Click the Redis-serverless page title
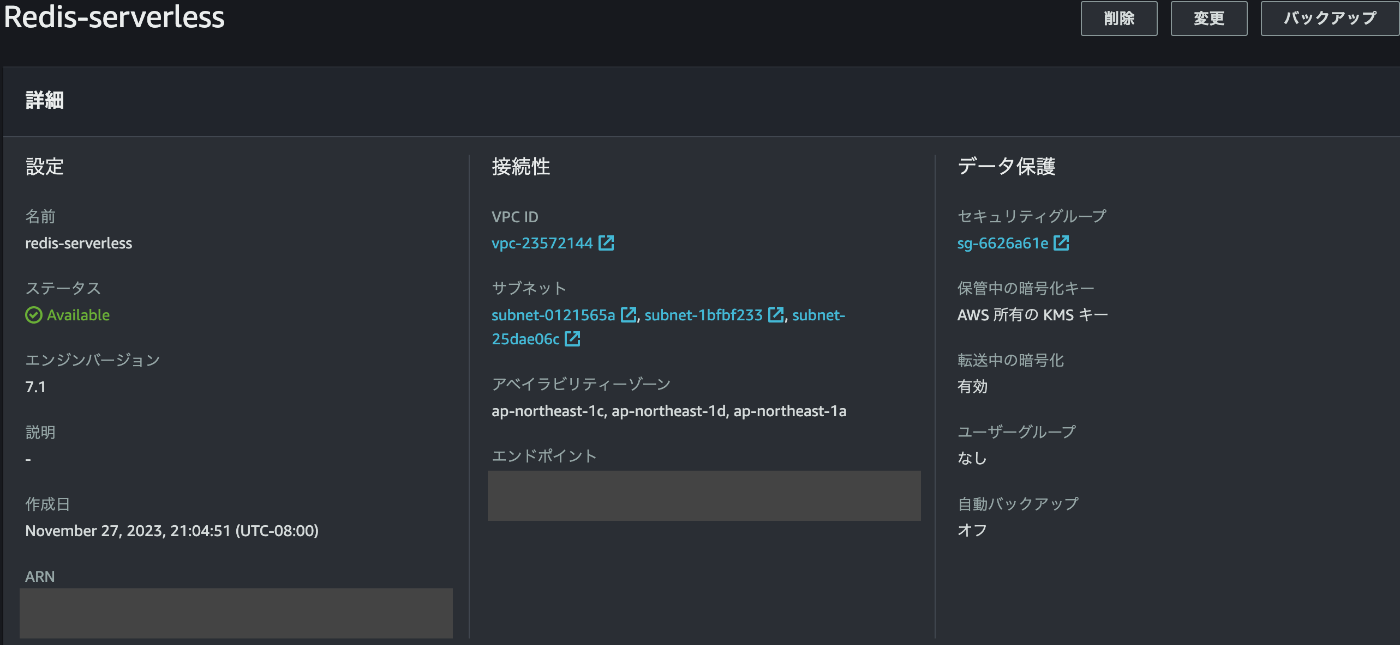The height and width of the screenshot is (645, 1400). (x=115, y=17)
